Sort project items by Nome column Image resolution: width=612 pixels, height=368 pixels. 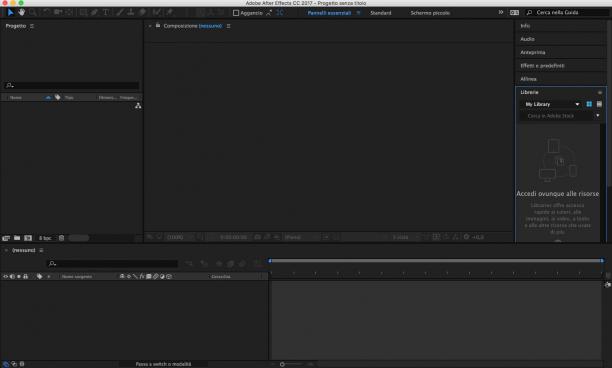[x=16, y=98]
